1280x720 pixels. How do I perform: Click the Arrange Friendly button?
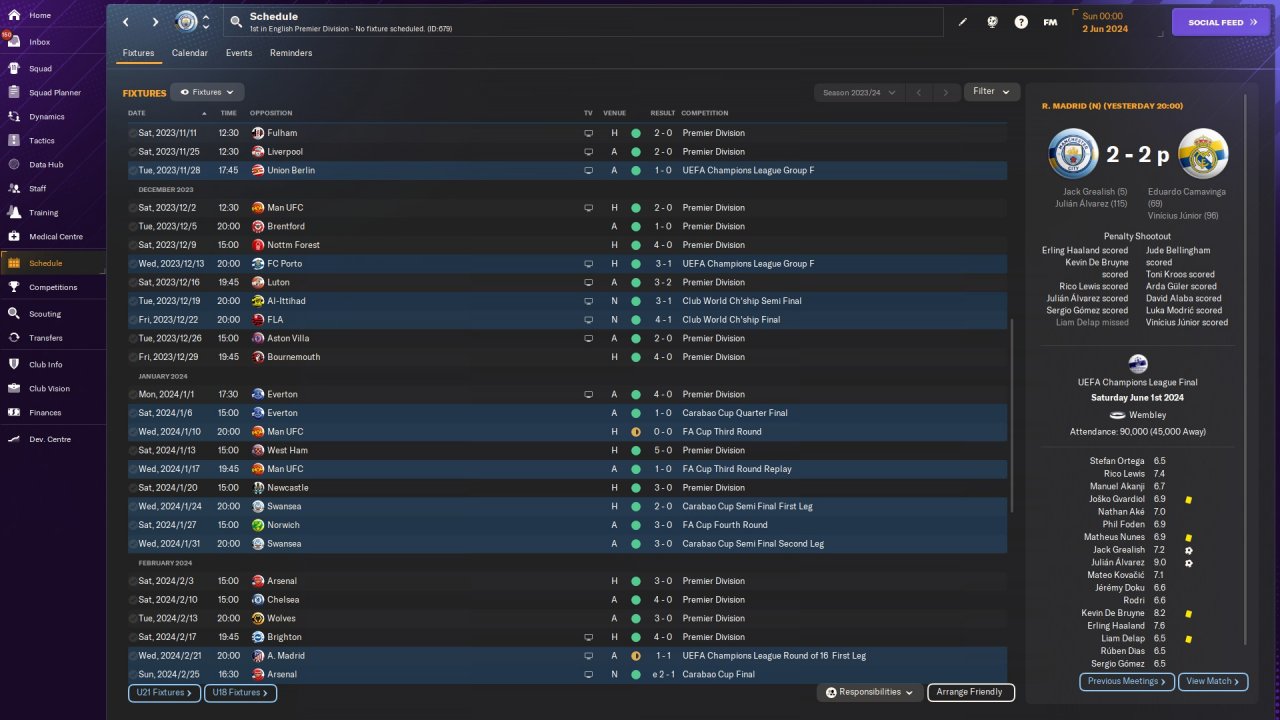click(x=971, y=692)
